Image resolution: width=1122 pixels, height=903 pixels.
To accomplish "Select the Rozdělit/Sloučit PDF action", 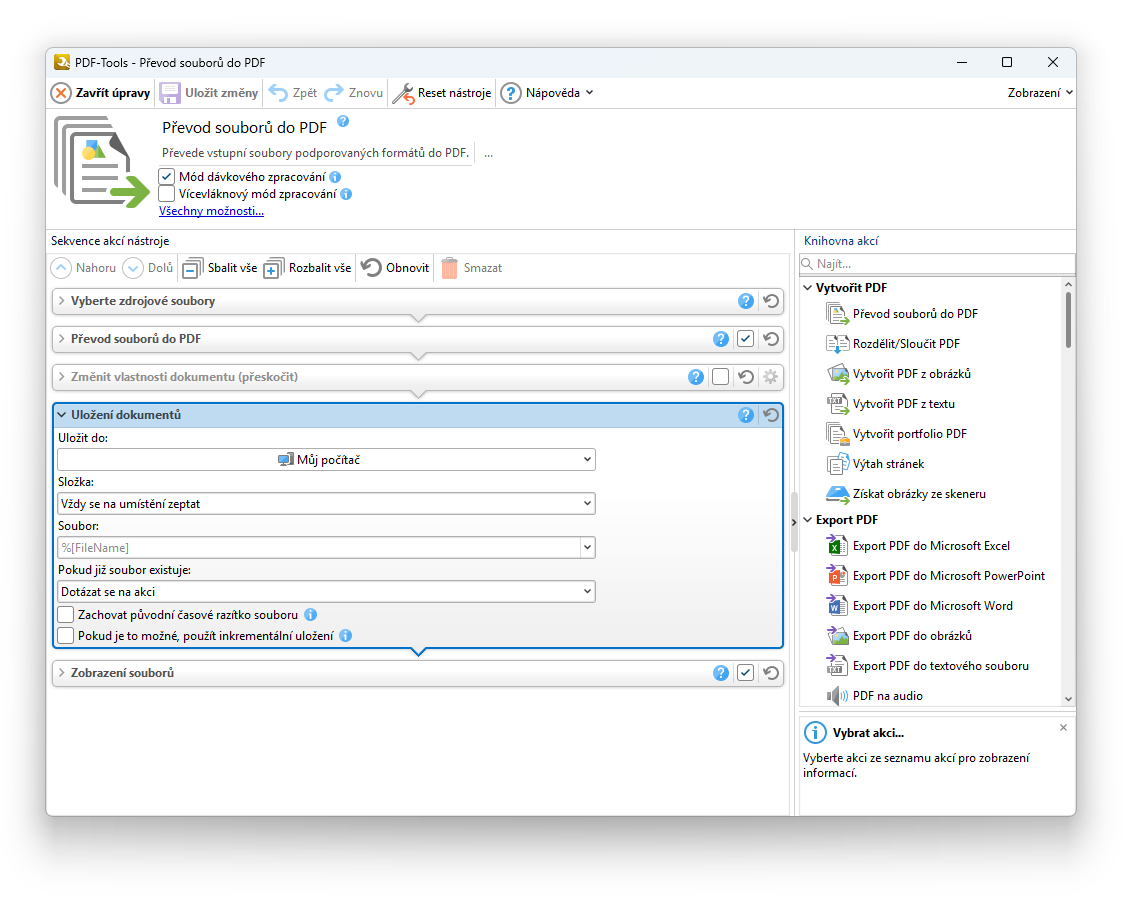I will click(894, 343).
